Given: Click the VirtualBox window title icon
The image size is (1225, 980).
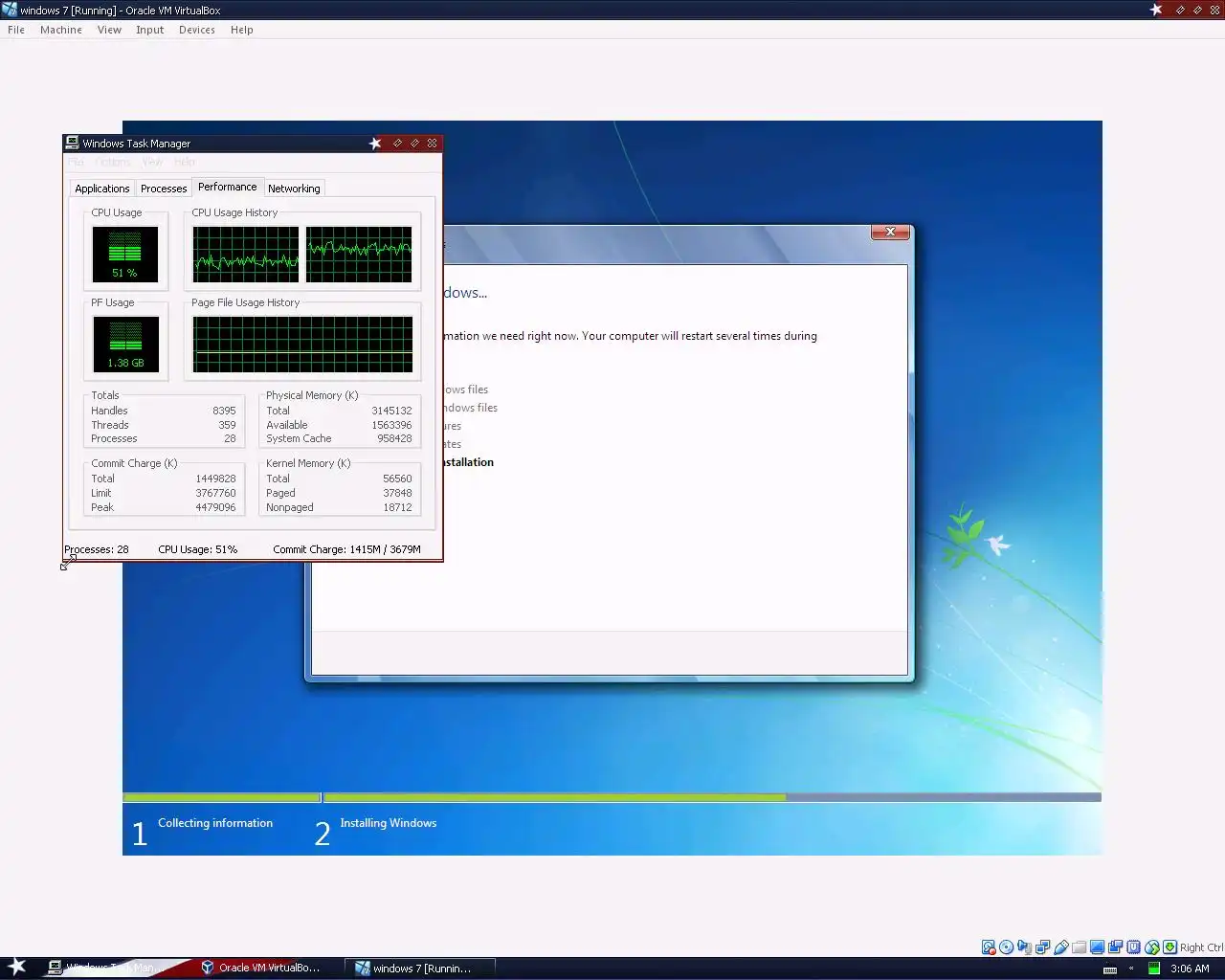Looking at the screenshot, I should [10, 10].
